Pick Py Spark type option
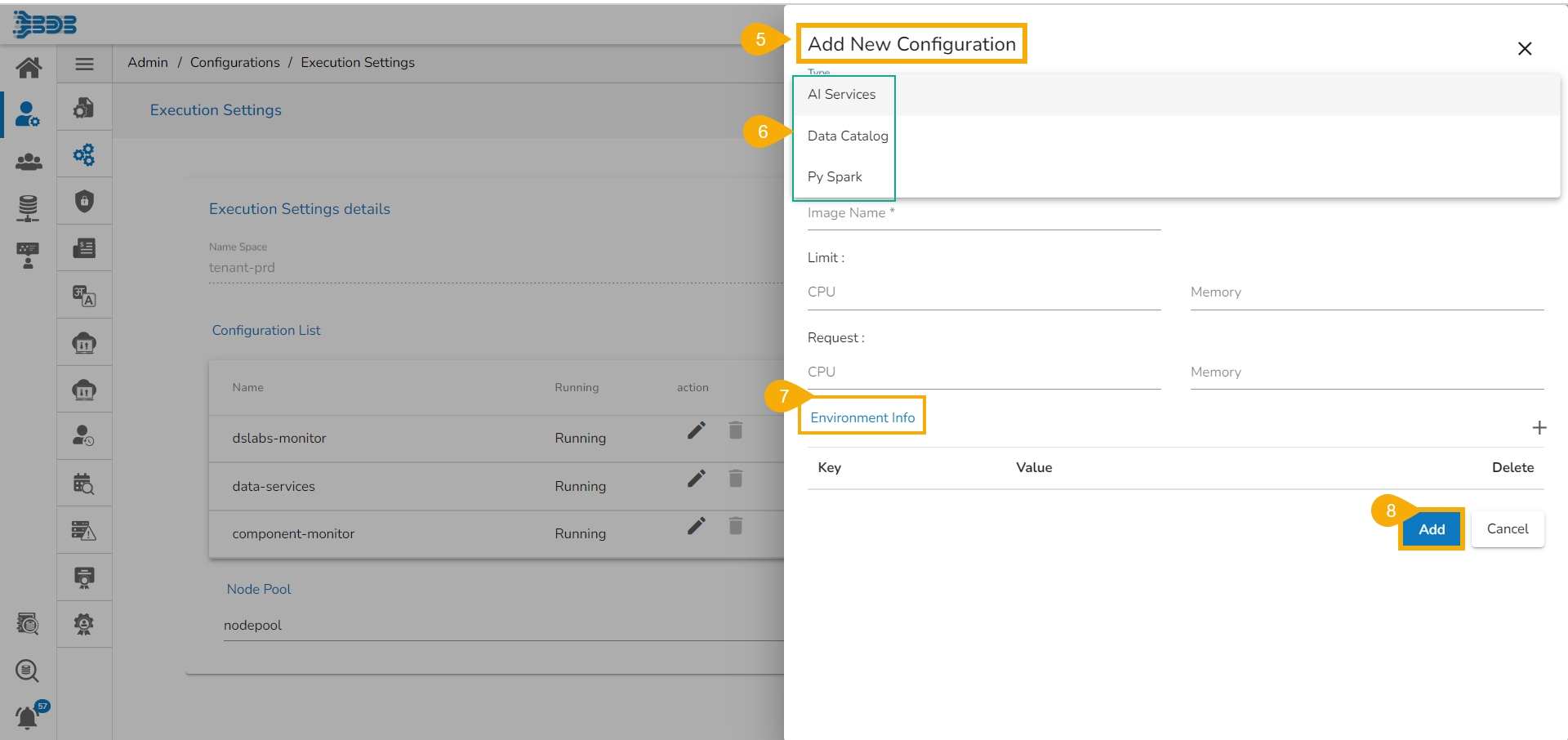 coord(1176,176)
